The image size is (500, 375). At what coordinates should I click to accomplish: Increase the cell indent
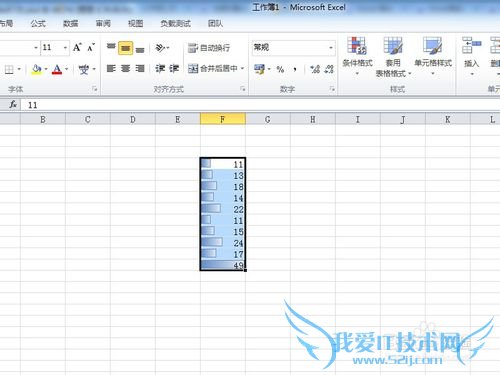point(174,69)
